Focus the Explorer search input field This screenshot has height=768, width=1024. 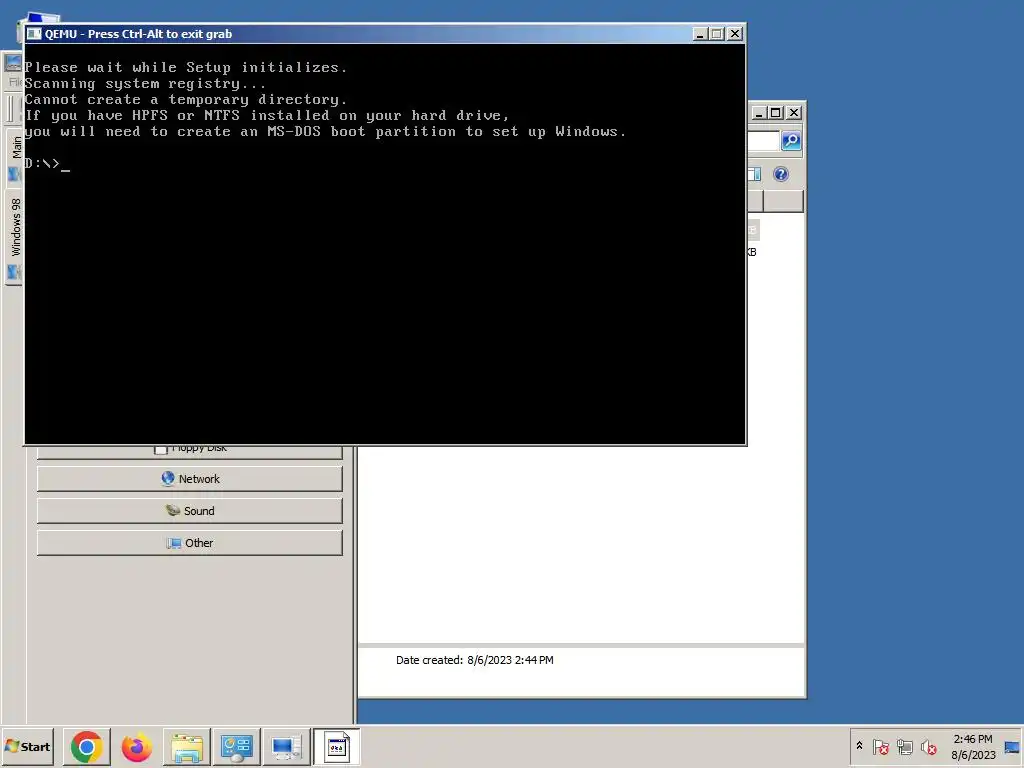(x=763, y=140)
